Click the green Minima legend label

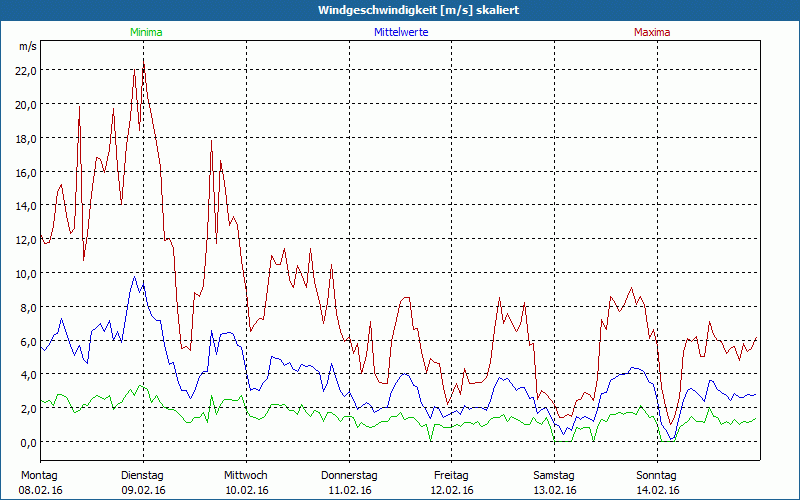coord(145,32)
